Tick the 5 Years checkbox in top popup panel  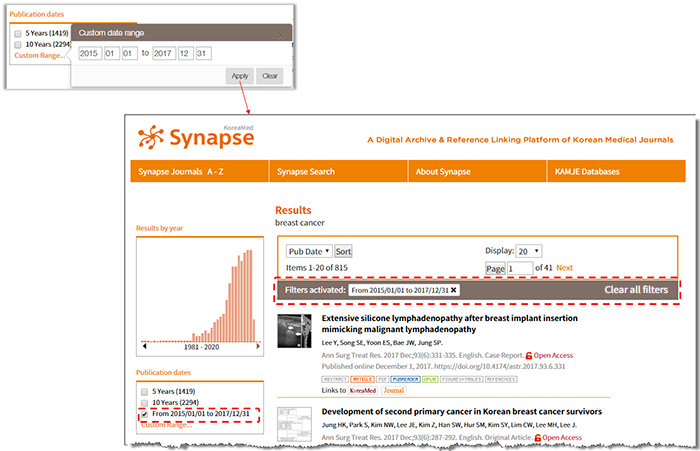pos(18,33)
